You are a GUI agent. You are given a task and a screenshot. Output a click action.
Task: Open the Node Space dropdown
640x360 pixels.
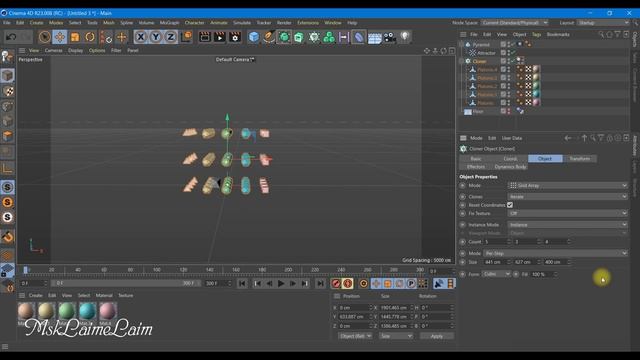click(x=514, y=23)
